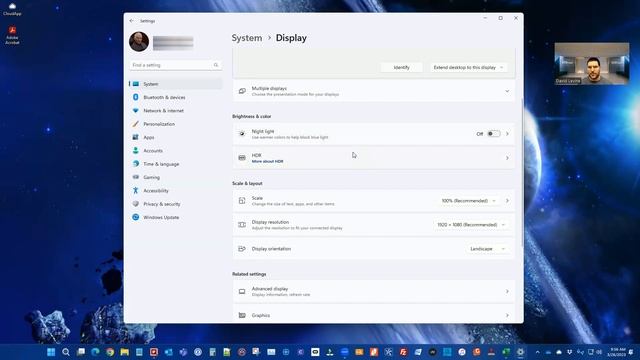
Task: Open Time & language settings
Action: click(176, 164)
